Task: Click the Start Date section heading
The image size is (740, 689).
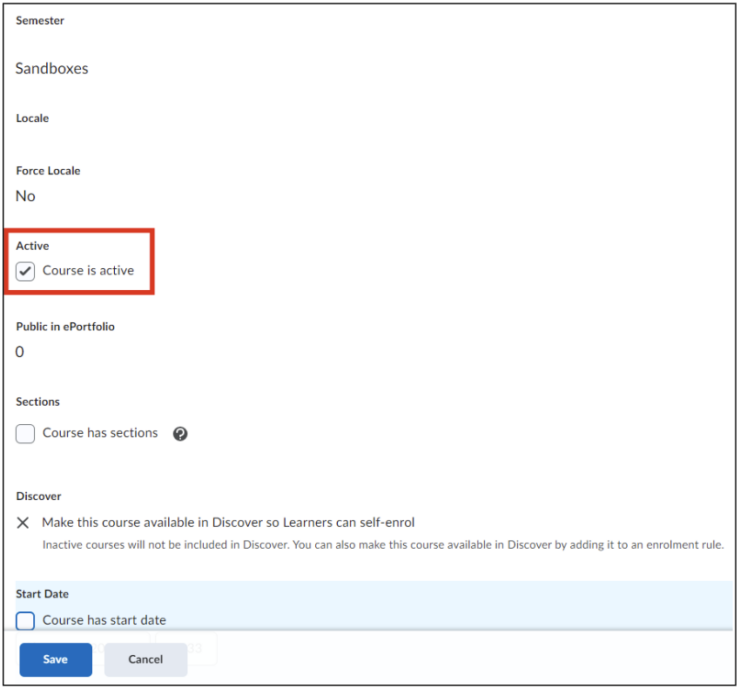Action: [x=42, y=595]
